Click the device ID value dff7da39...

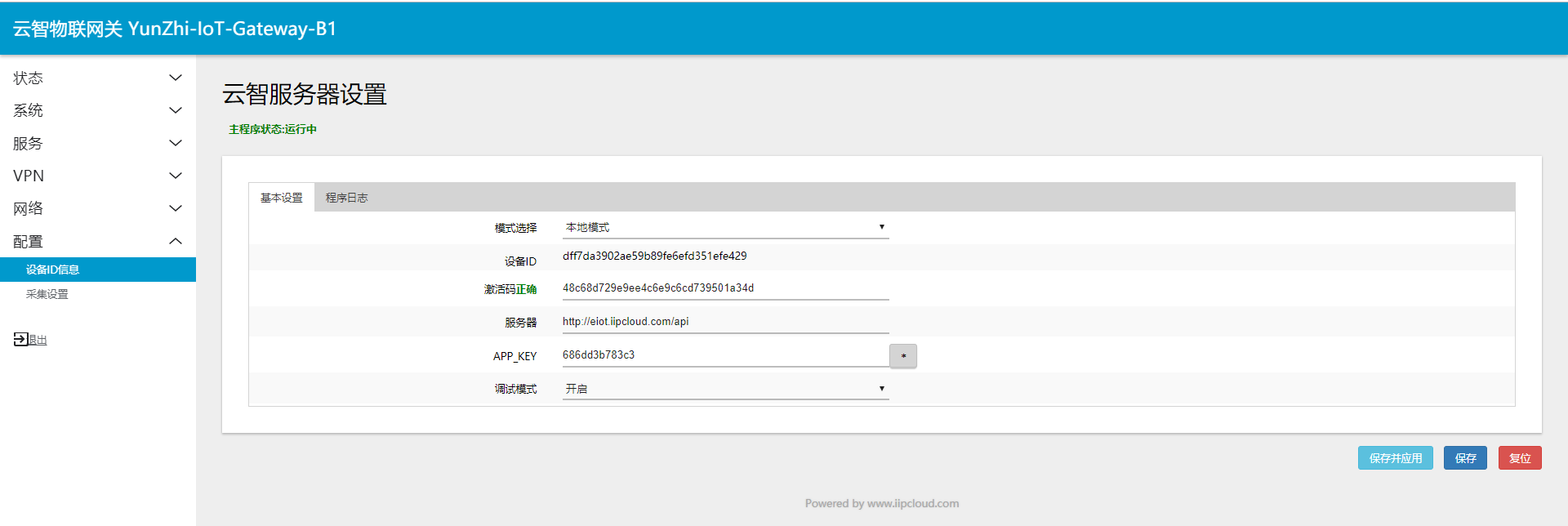point(654,256)
